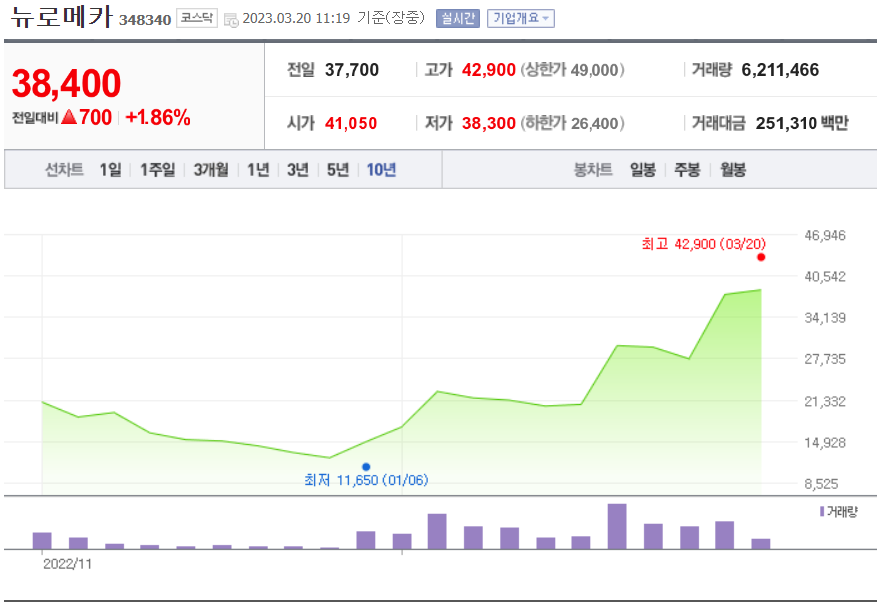Select the 5년 line chart tab
Screen dimensions: 877x602
point(338,170)
